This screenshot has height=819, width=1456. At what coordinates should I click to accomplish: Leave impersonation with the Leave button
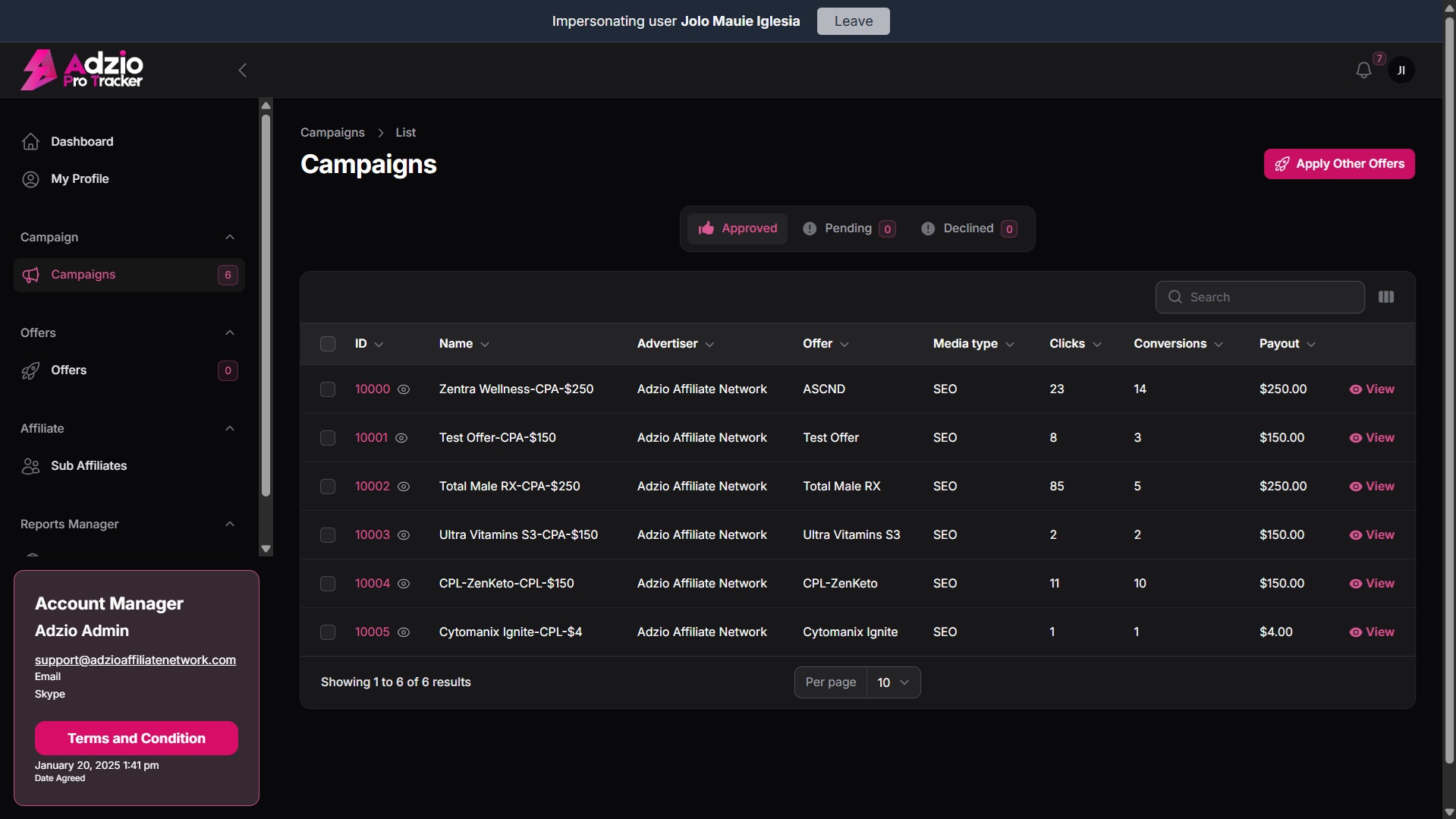point(853,21)
